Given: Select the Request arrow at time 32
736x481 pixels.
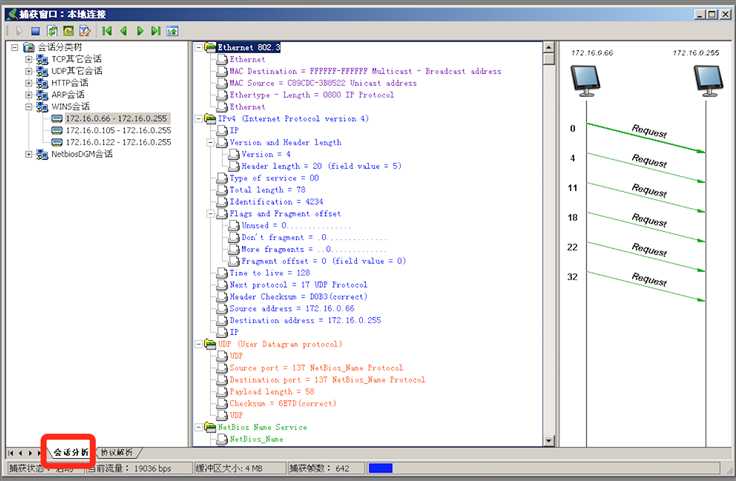Looking at the screenshot, I should point(646,286).
